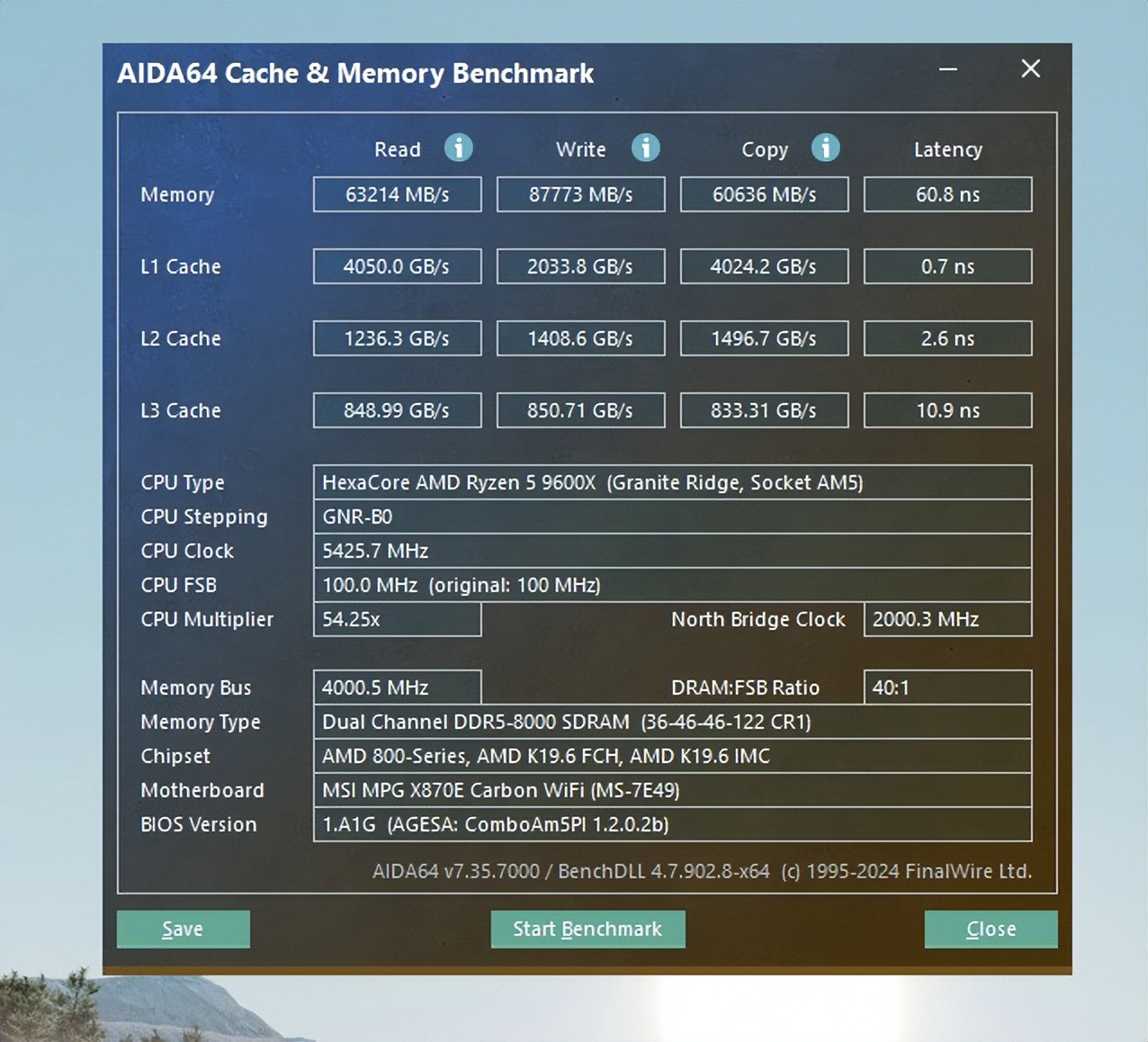Click the Read column header text
1148x1042 pixels.
pyautogui.click(x=398, y=149)
